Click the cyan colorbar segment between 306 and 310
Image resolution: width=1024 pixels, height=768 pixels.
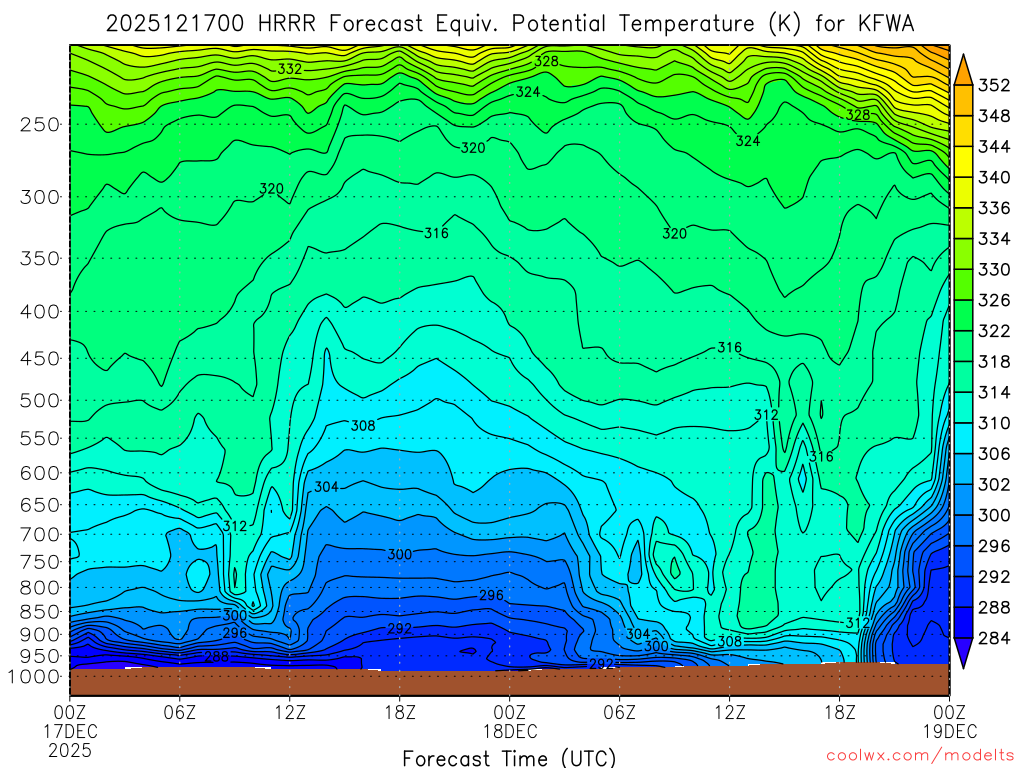pyautogui.click(x=963, y=438)
